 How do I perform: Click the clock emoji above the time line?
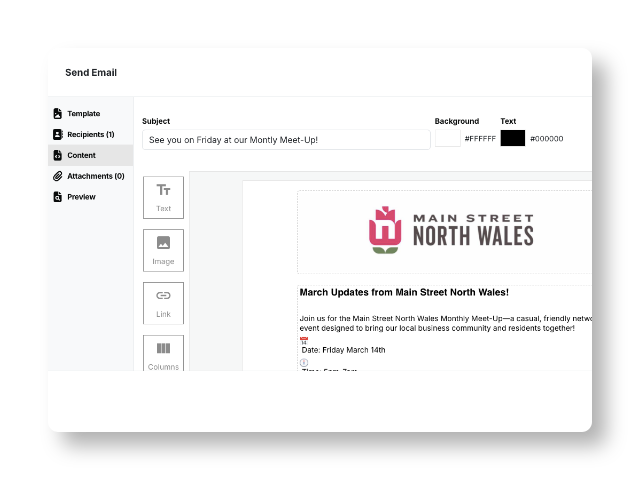pyautogui.click(x=304, y=362)
